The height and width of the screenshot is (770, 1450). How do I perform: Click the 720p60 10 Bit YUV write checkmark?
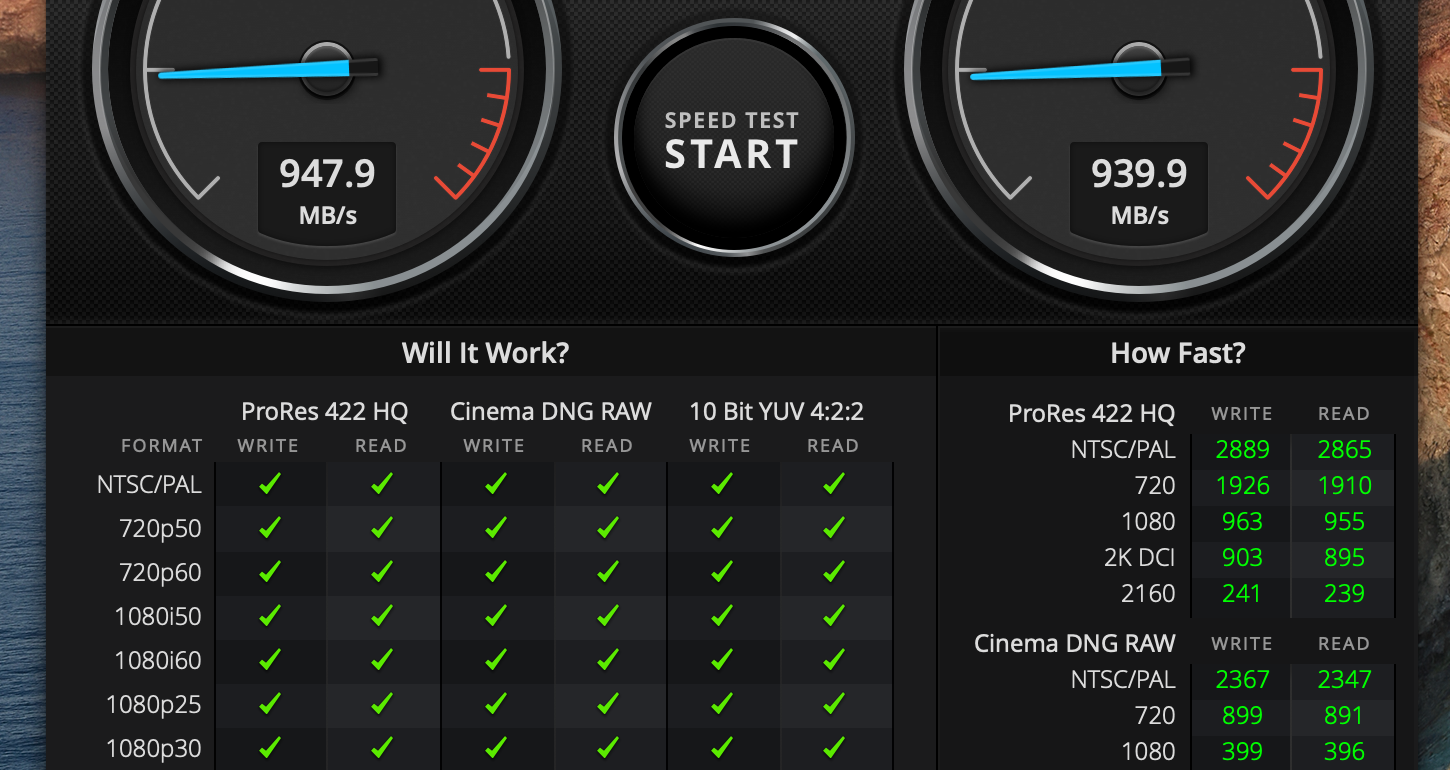click(721, 573)
